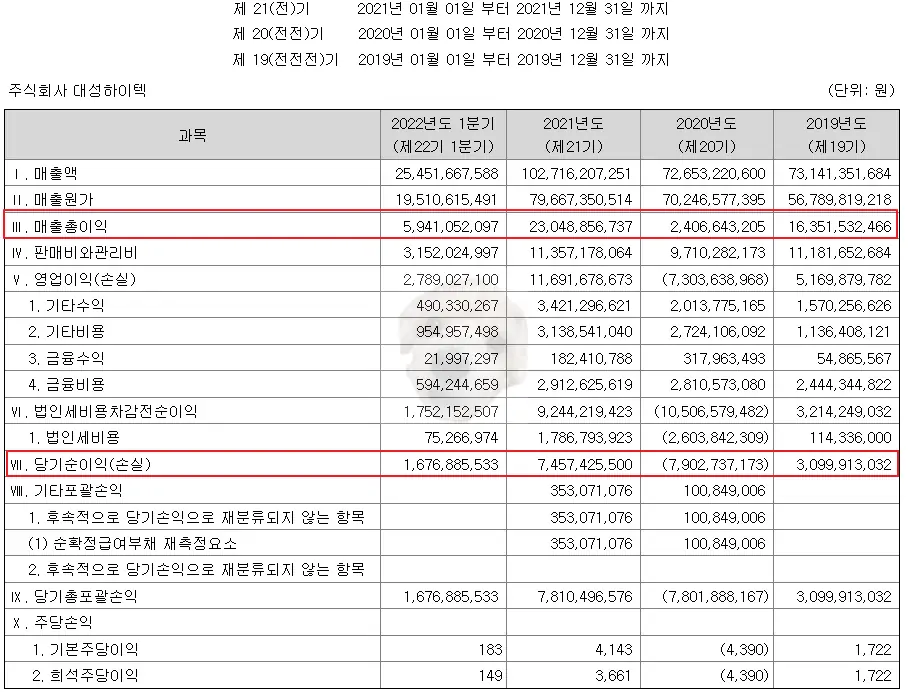
Task: Select the 2019년도 (제19기) column header
Action: tap(836, 135)
